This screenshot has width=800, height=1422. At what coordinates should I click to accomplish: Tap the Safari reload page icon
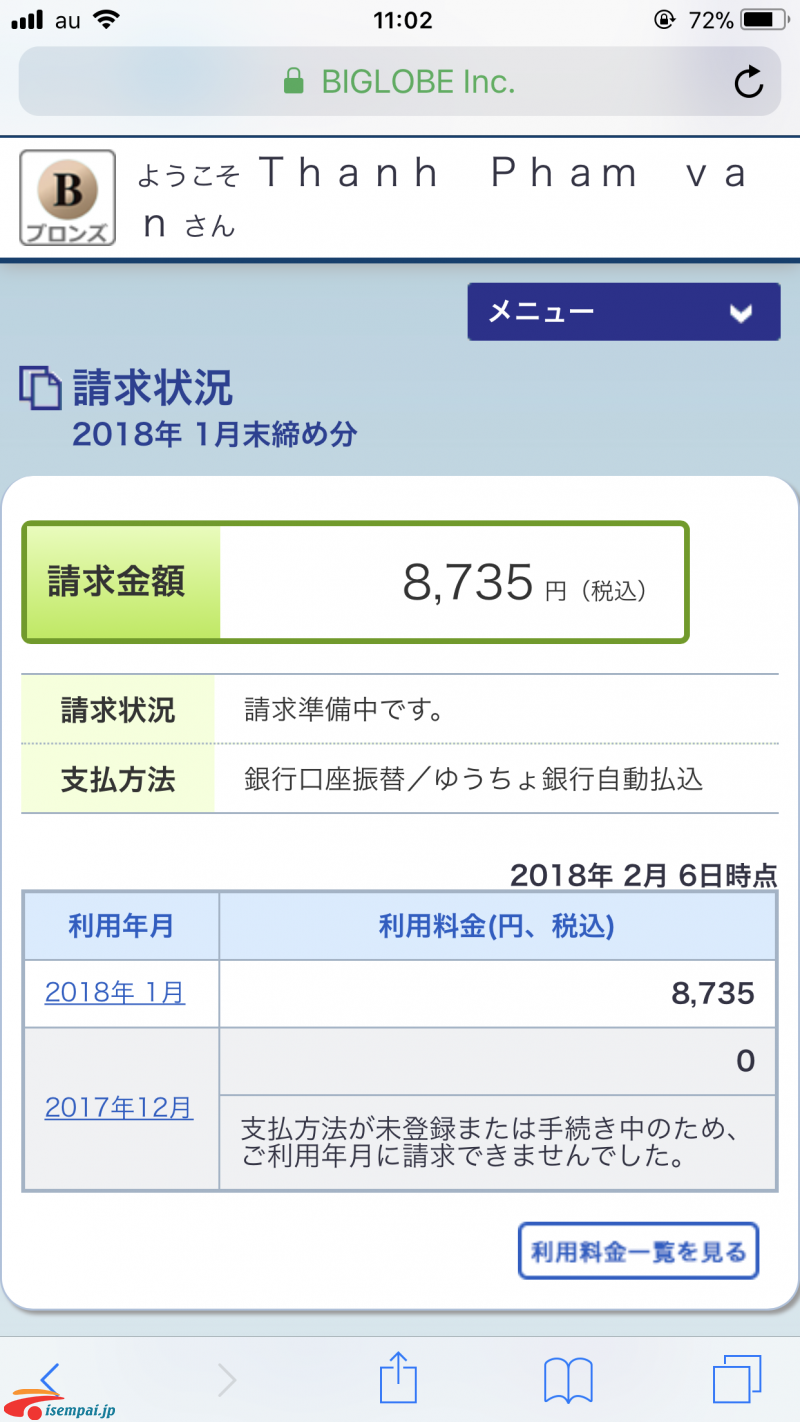pyautogui.click(x=748, y=83)
